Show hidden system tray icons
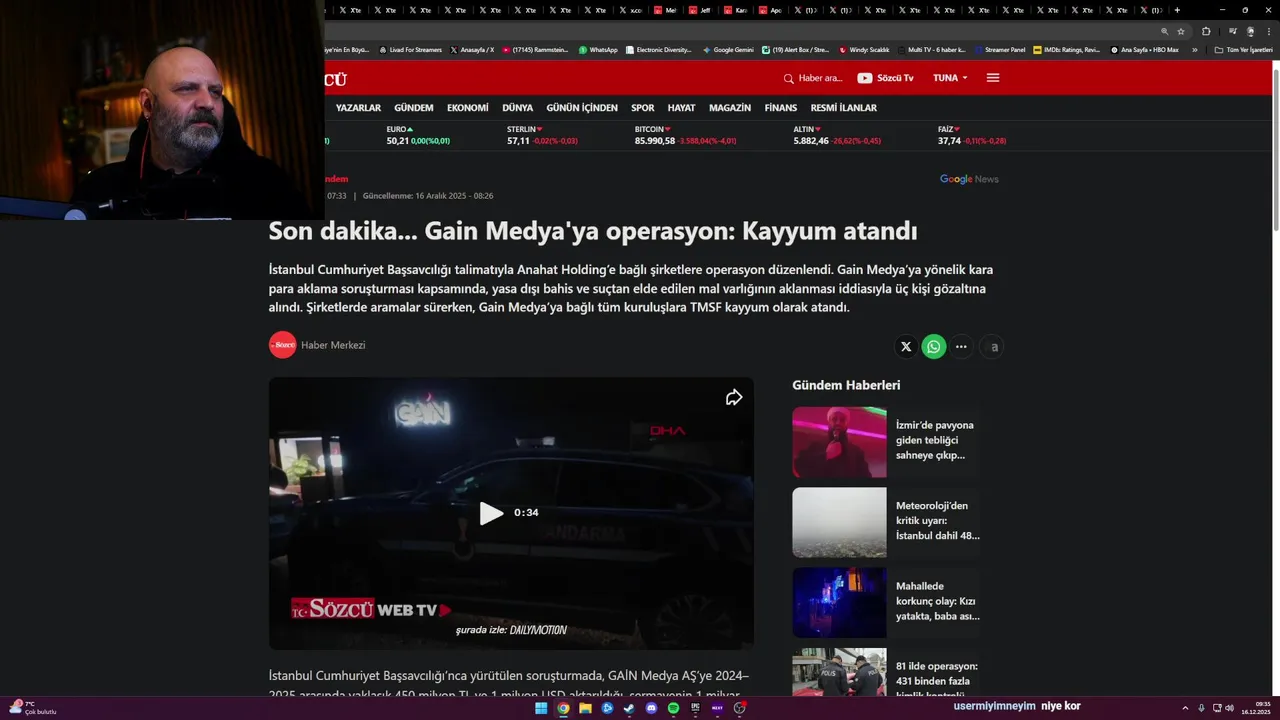Viewport: 1280px width, 720px height. pos(1187,708)
